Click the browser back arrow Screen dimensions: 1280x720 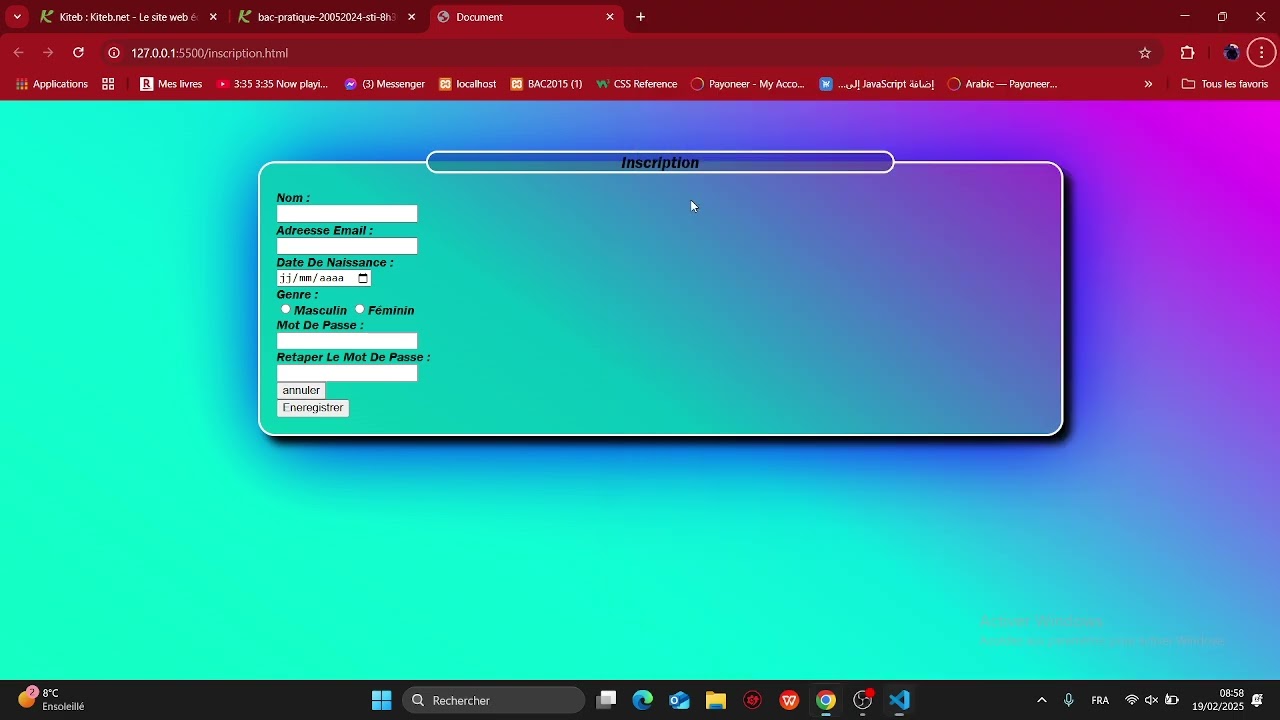point(18,53)
